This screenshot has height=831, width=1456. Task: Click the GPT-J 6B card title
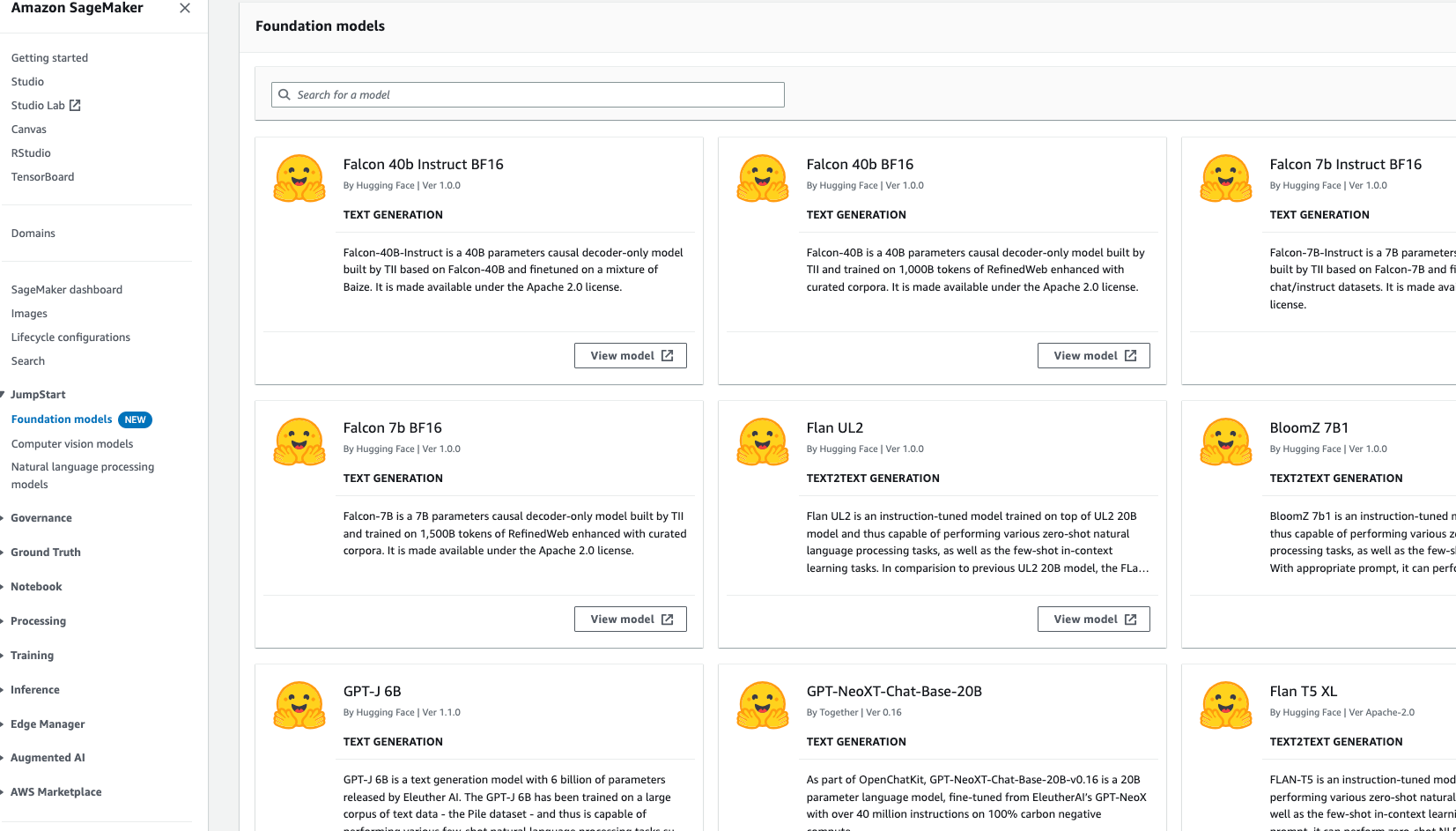click(372, 692)
